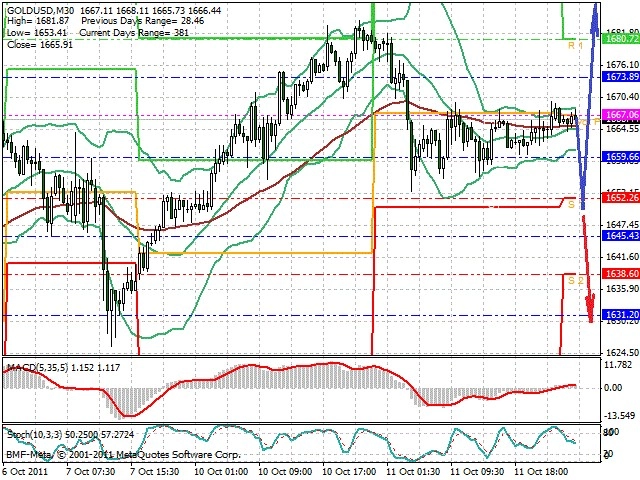Click the red 1652.26 support label
Image resolution: width=640 pixels, height=480 pixels.
[621, 198]
